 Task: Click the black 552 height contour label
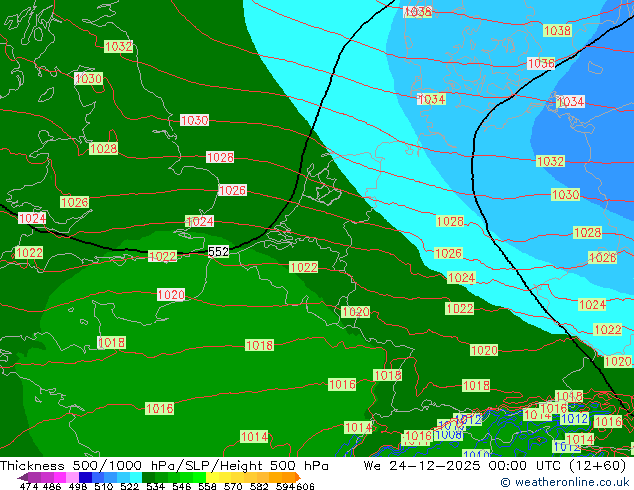click(218, 251)
